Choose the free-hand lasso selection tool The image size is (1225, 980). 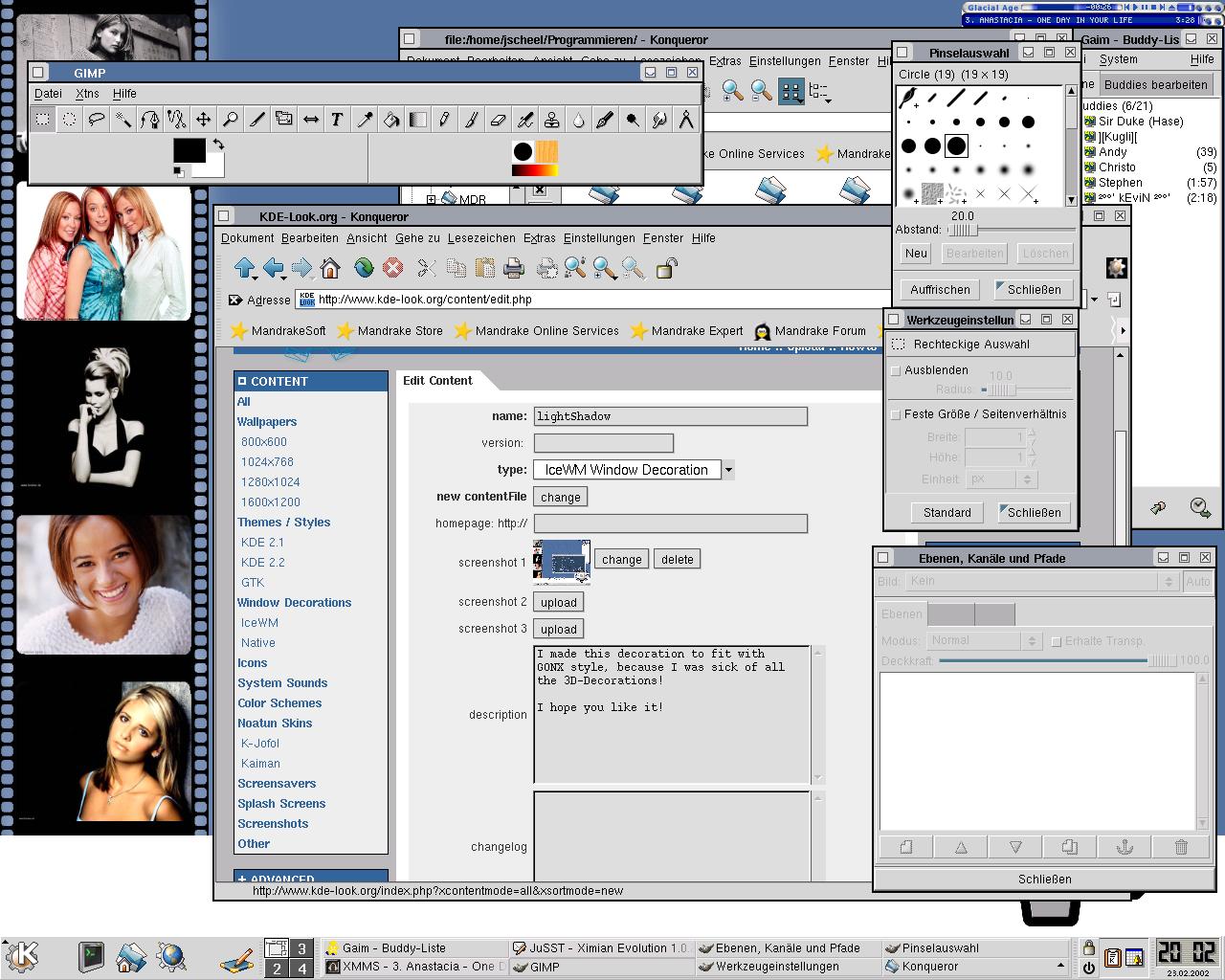pos(97,120)
